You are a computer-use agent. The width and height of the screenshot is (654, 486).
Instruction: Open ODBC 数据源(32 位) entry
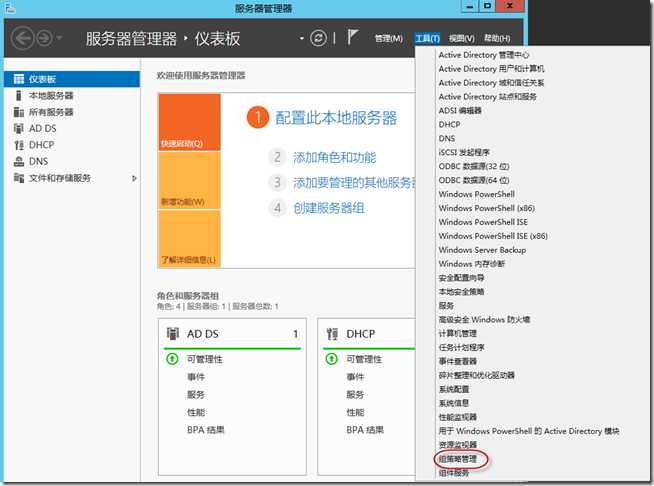[x=474, y=166]
